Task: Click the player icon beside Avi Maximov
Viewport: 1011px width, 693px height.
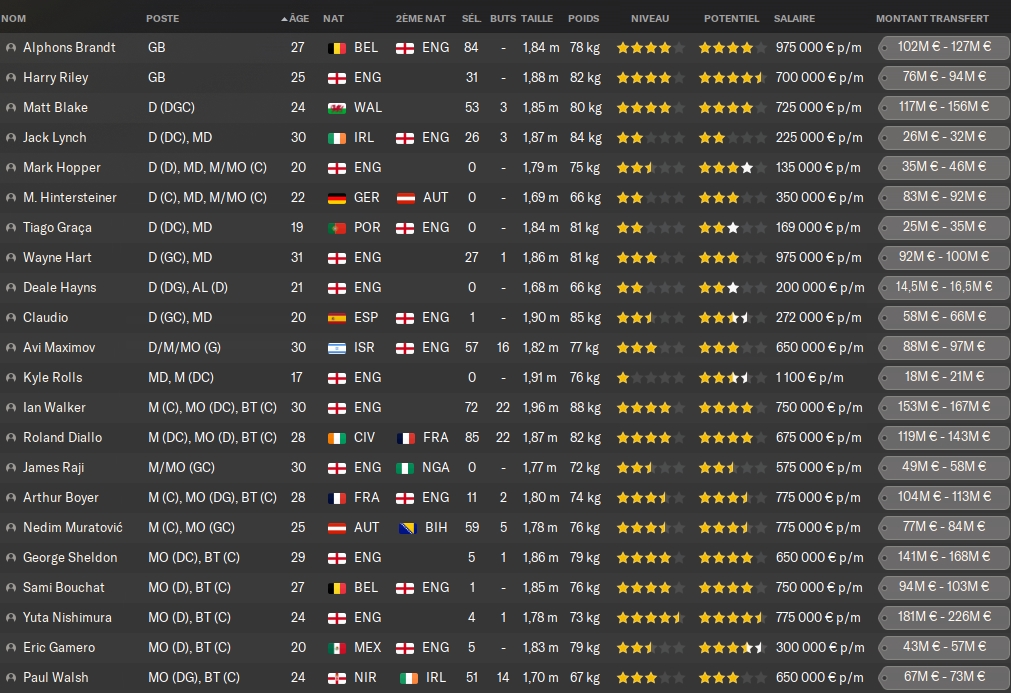Action: [x=10, y=347]
